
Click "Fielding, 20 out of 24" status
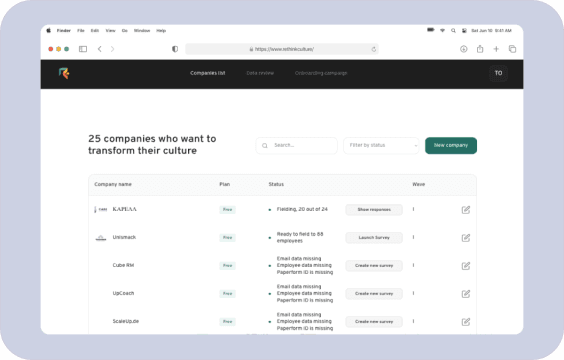[302, 209]
